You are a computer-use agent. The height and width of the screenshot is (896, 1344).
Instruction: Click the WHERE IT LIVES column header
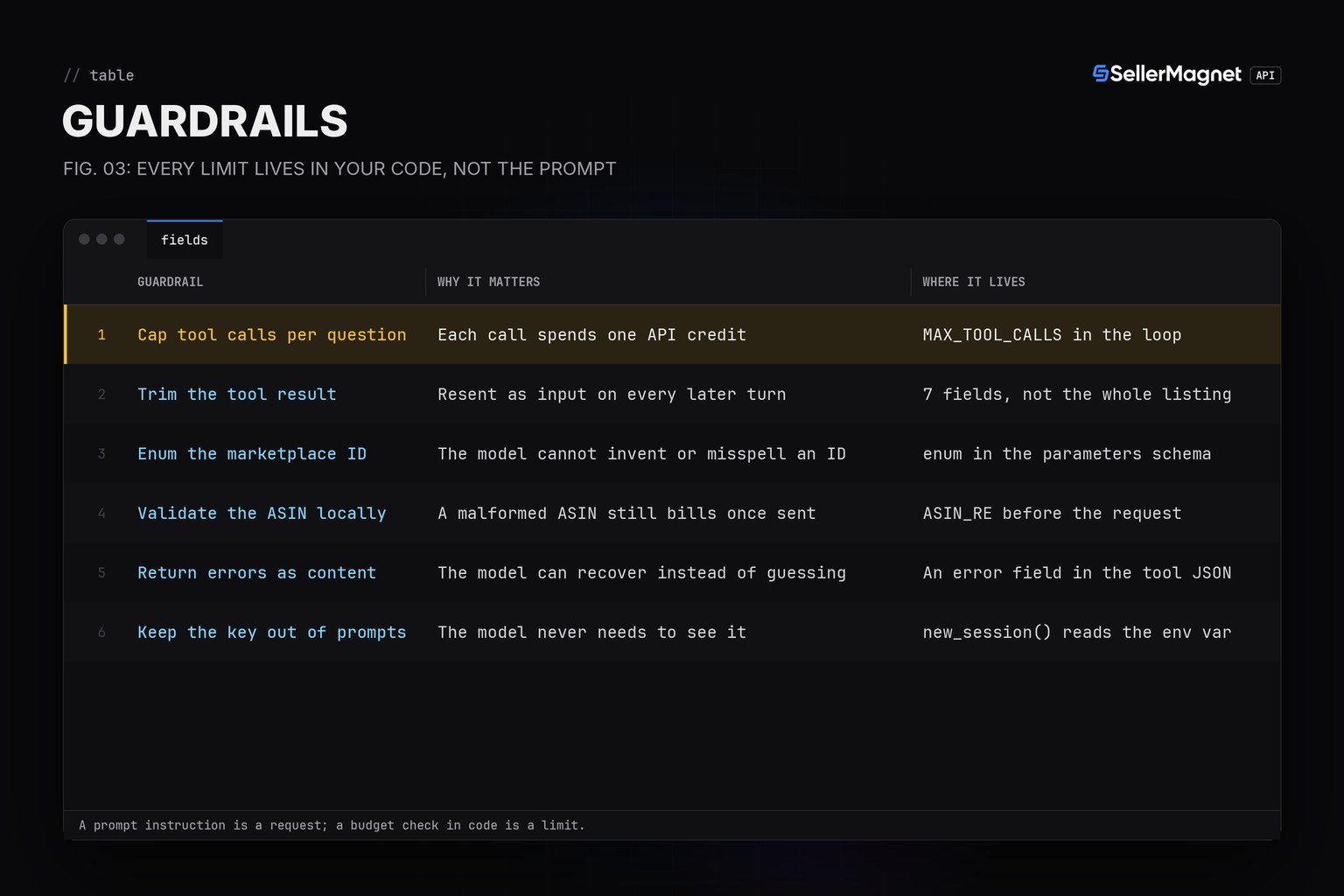(974, 282)
